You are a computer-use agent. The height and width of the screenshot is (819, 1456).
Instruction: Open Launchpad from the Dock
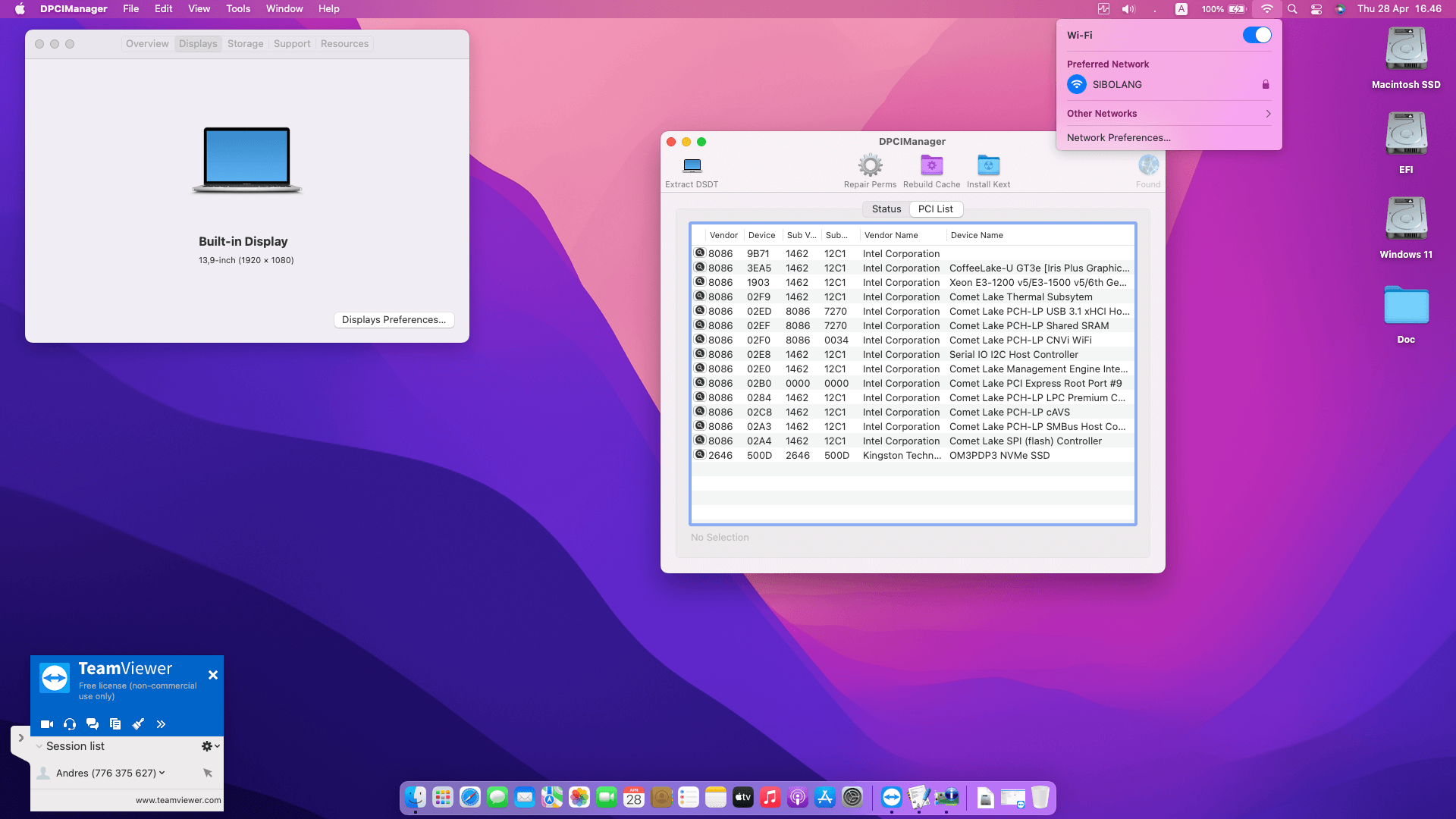point(443,797)
